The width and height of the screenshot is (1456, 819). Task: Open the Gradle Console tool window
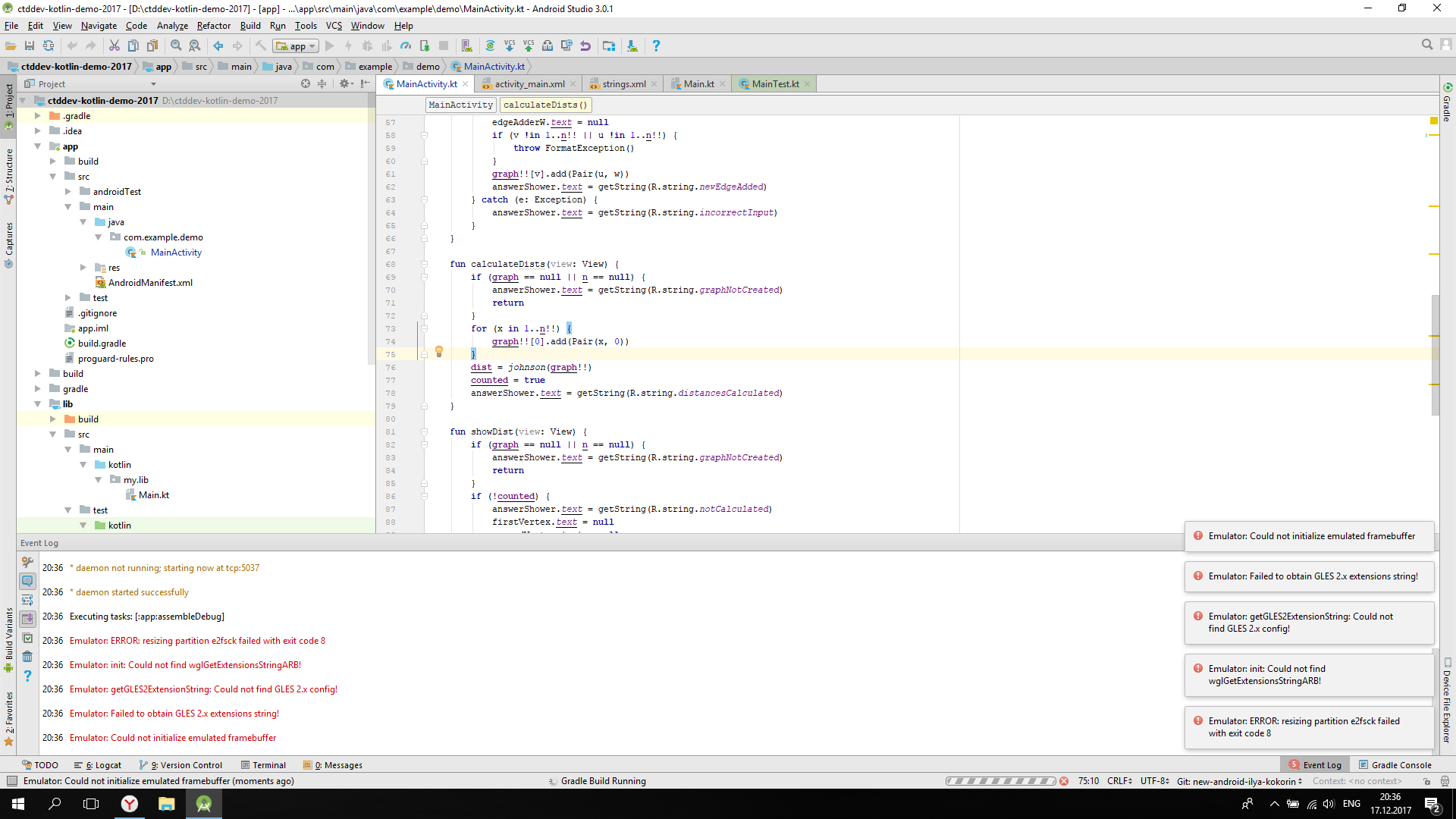coord(1395,765)
